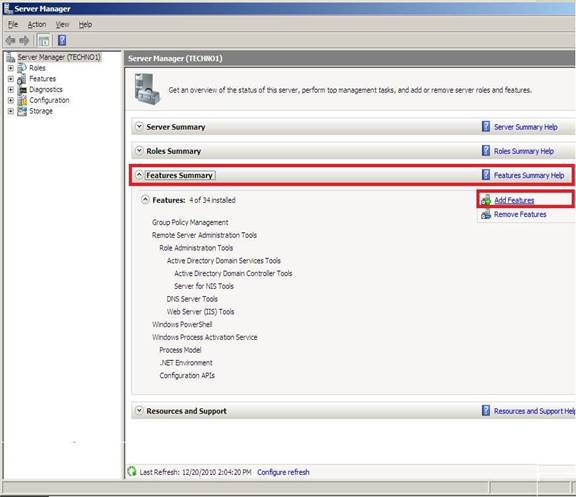This screenshot has width=576, height=497.
Task: Click the Server Summary Help question icon
Action: click(486, 127)
